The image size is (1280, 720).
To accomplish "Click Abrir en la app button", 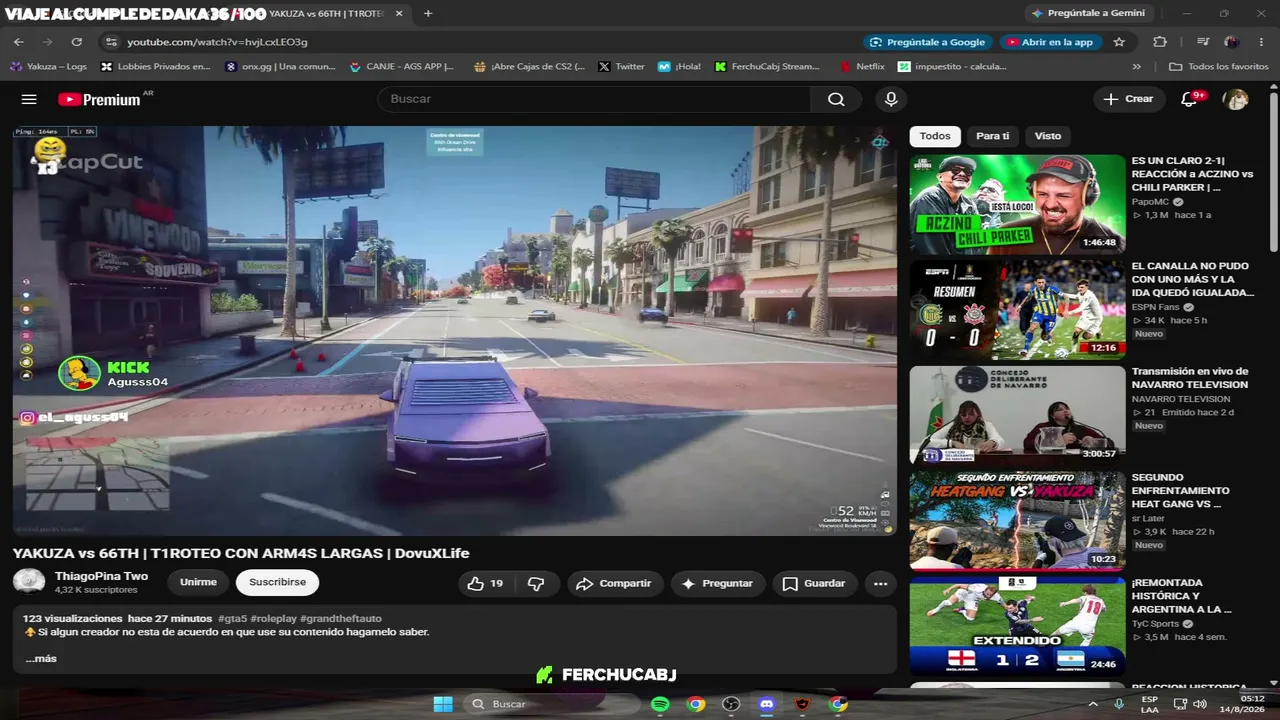I will coord(1051,42).
